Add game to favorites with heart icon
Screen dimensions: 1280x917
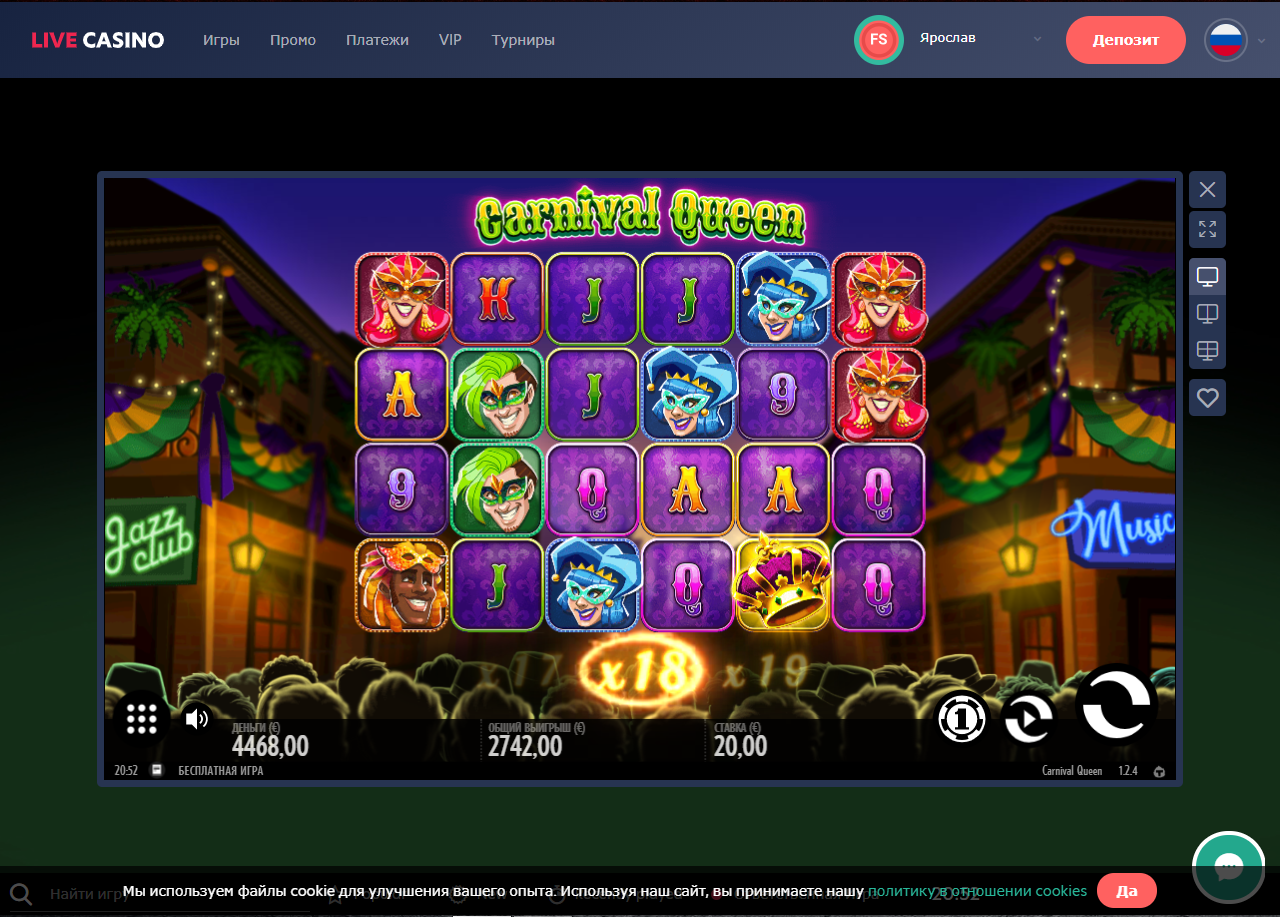click(1207, 397)
